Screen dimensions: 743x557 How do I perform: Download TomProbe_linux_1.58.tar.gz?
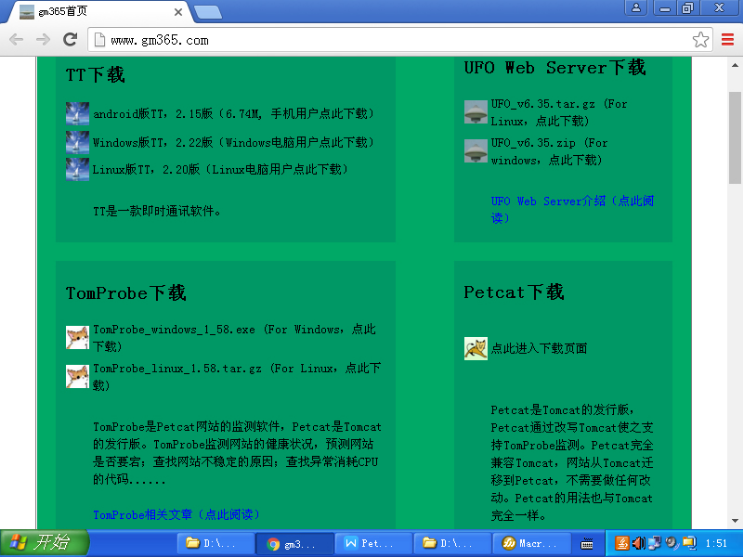[237, 376]
